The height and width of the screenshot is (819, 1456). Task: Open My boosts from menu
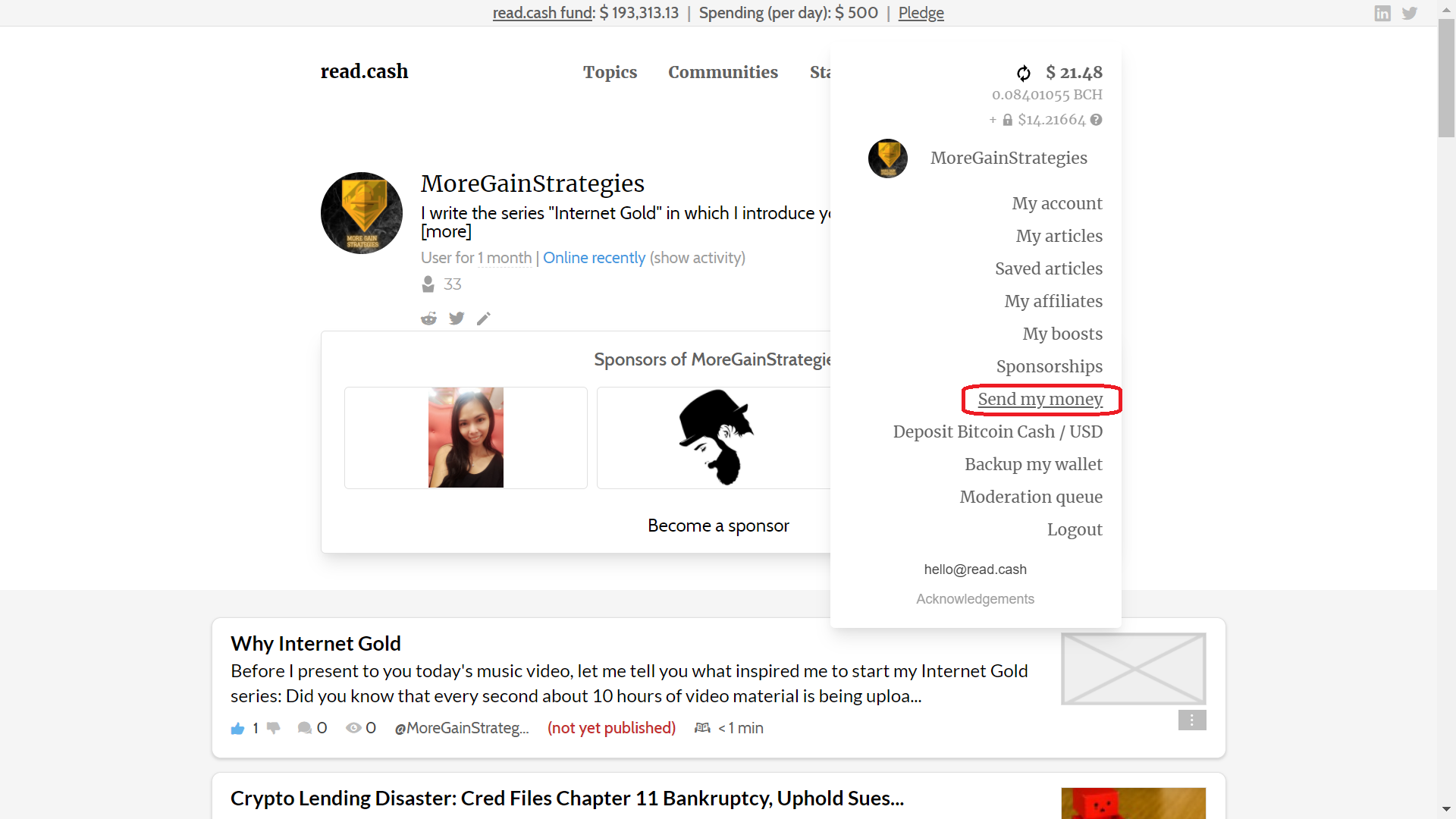pyautogui.click(x=1062, y=334)
